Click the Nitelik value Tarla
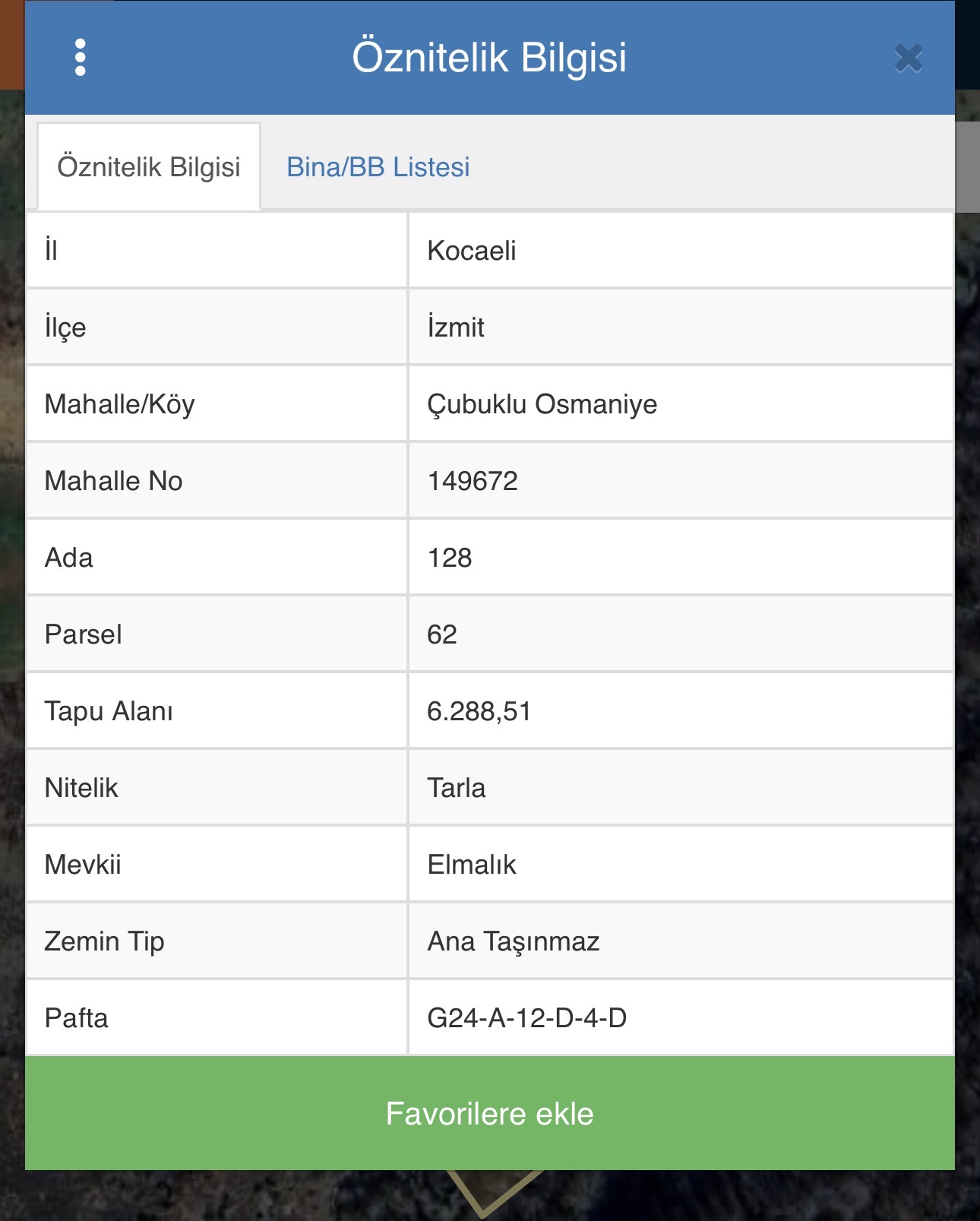This screenshot has height=1221, width=980. click(x=456, y=788)
